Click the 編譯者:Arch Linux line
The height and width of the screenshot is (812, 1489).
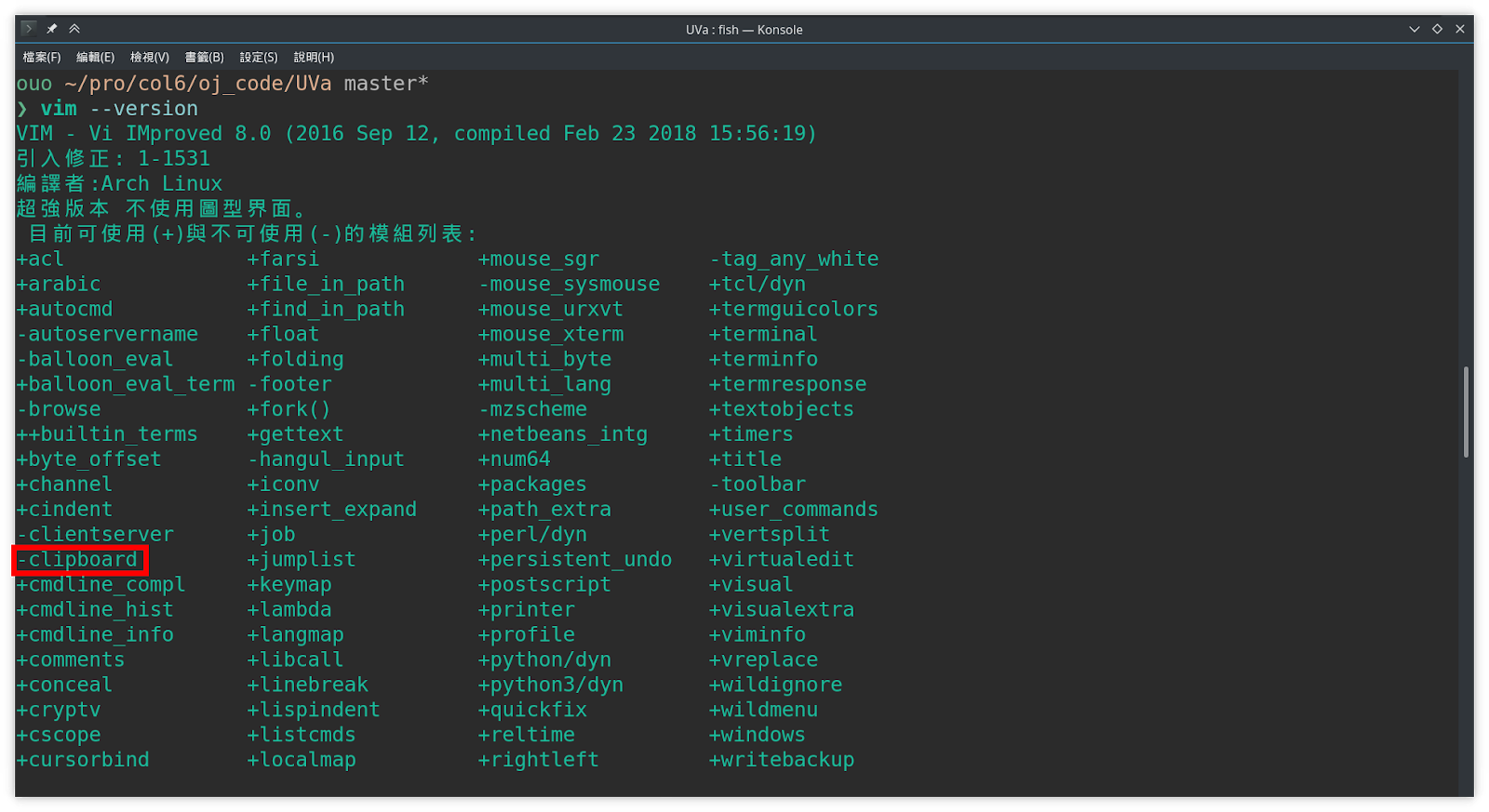[x=119, y=184]
